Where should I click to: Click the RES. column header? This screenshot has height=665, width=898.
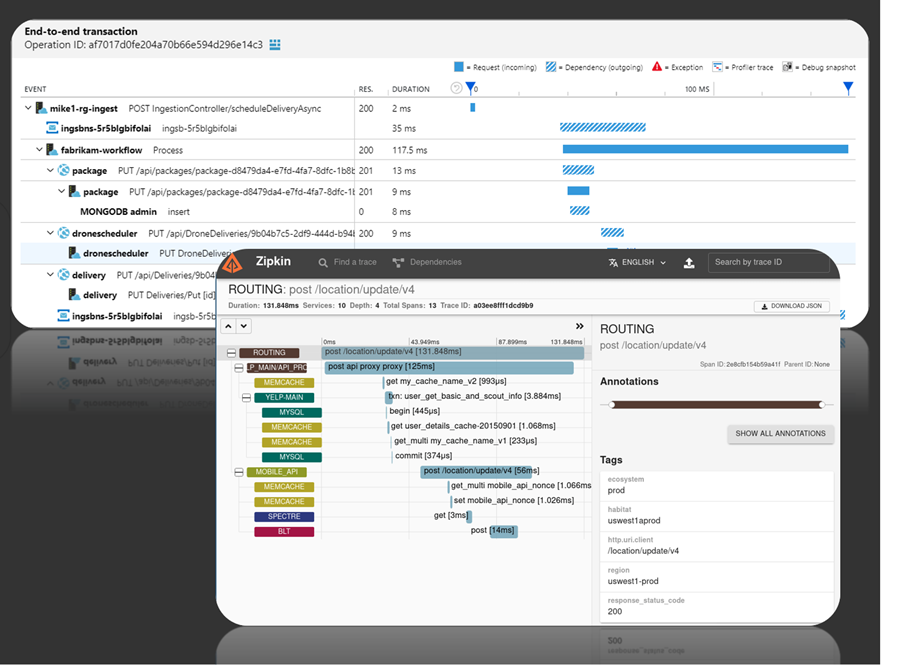pos(366,89)
